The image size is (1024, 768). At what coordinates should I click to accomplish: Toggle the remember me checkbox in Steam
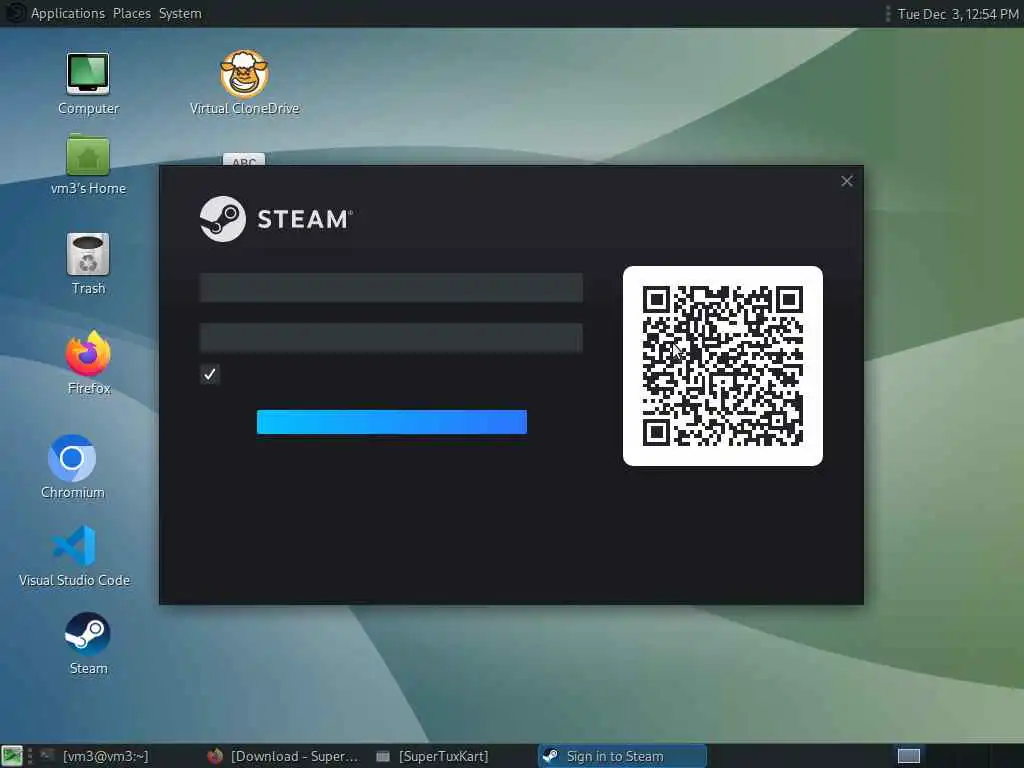click(x=210, y=374)
